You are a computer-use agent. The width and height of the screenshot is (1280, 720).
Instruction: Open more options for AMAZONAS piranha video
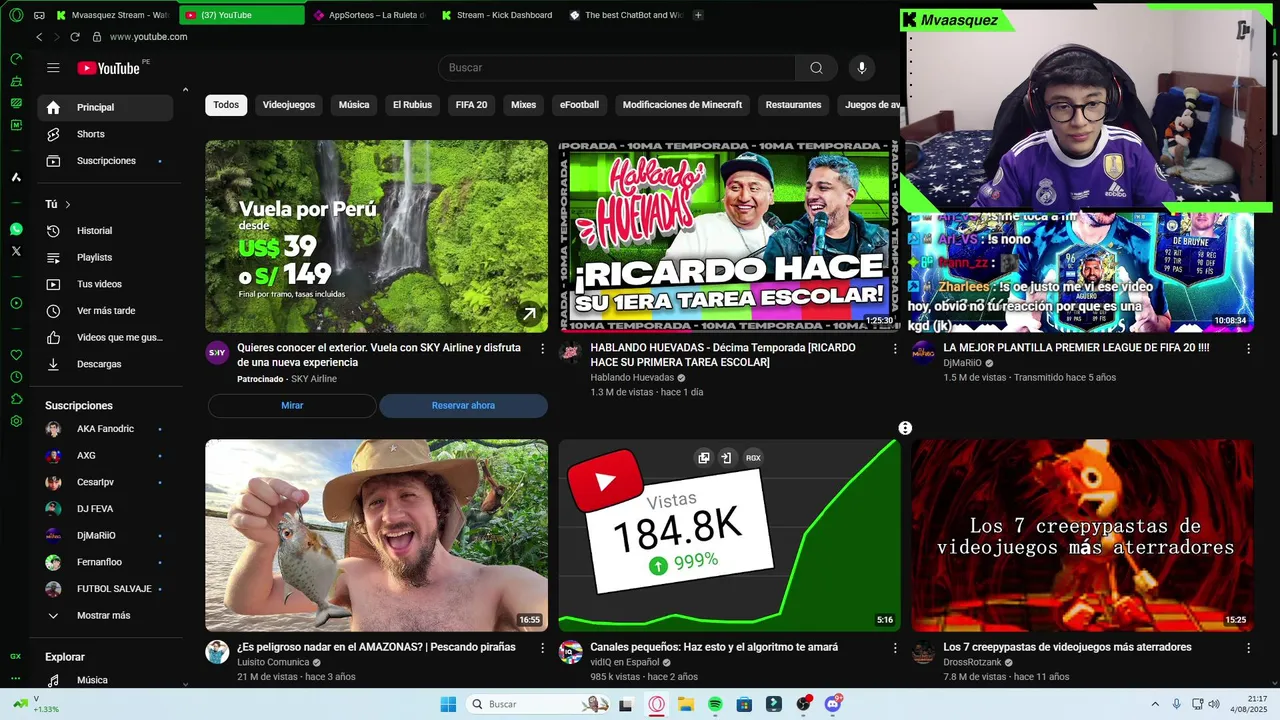coord(542,648)
